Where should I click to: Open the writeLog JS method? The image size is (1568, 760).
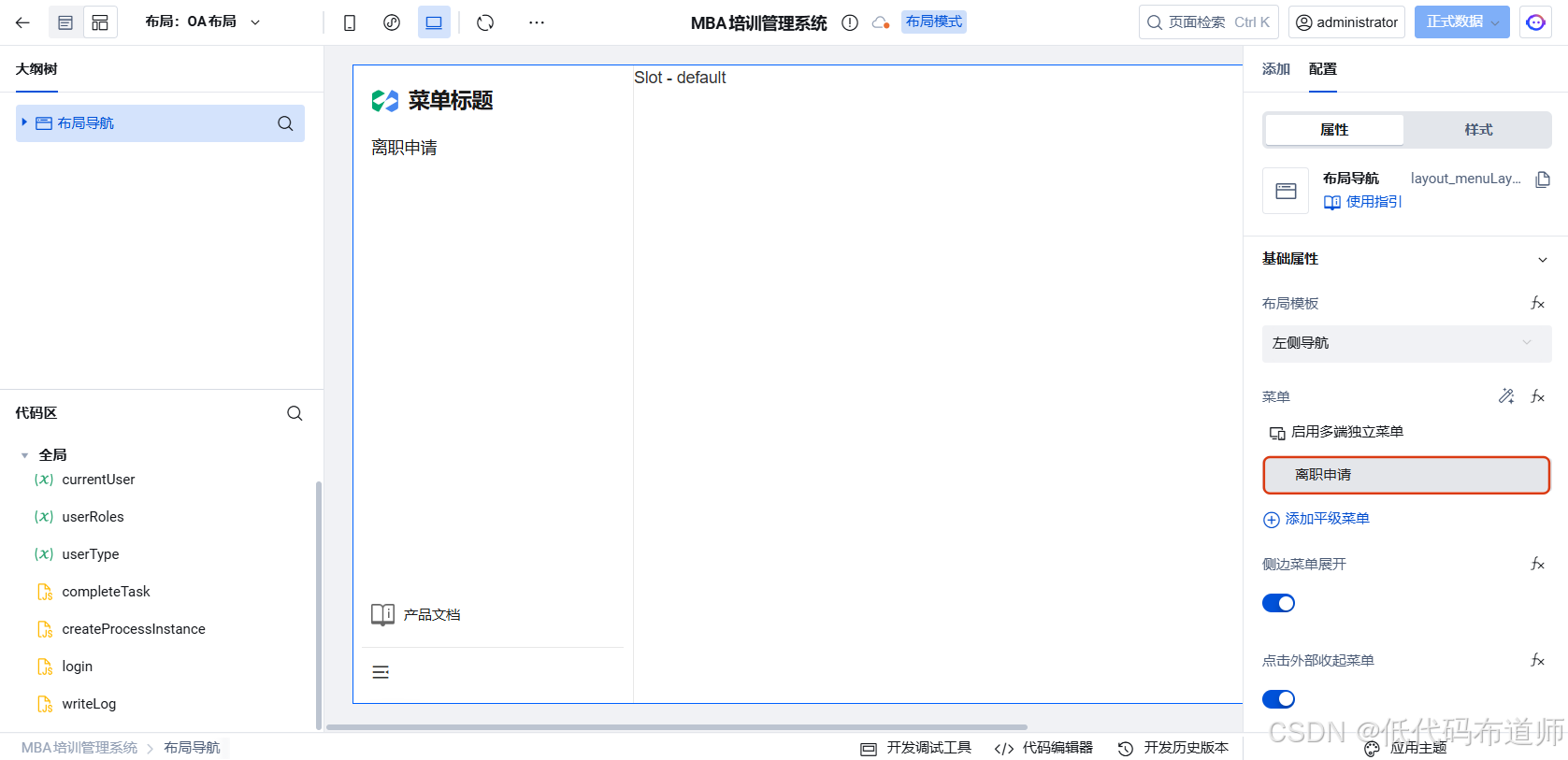89,704
